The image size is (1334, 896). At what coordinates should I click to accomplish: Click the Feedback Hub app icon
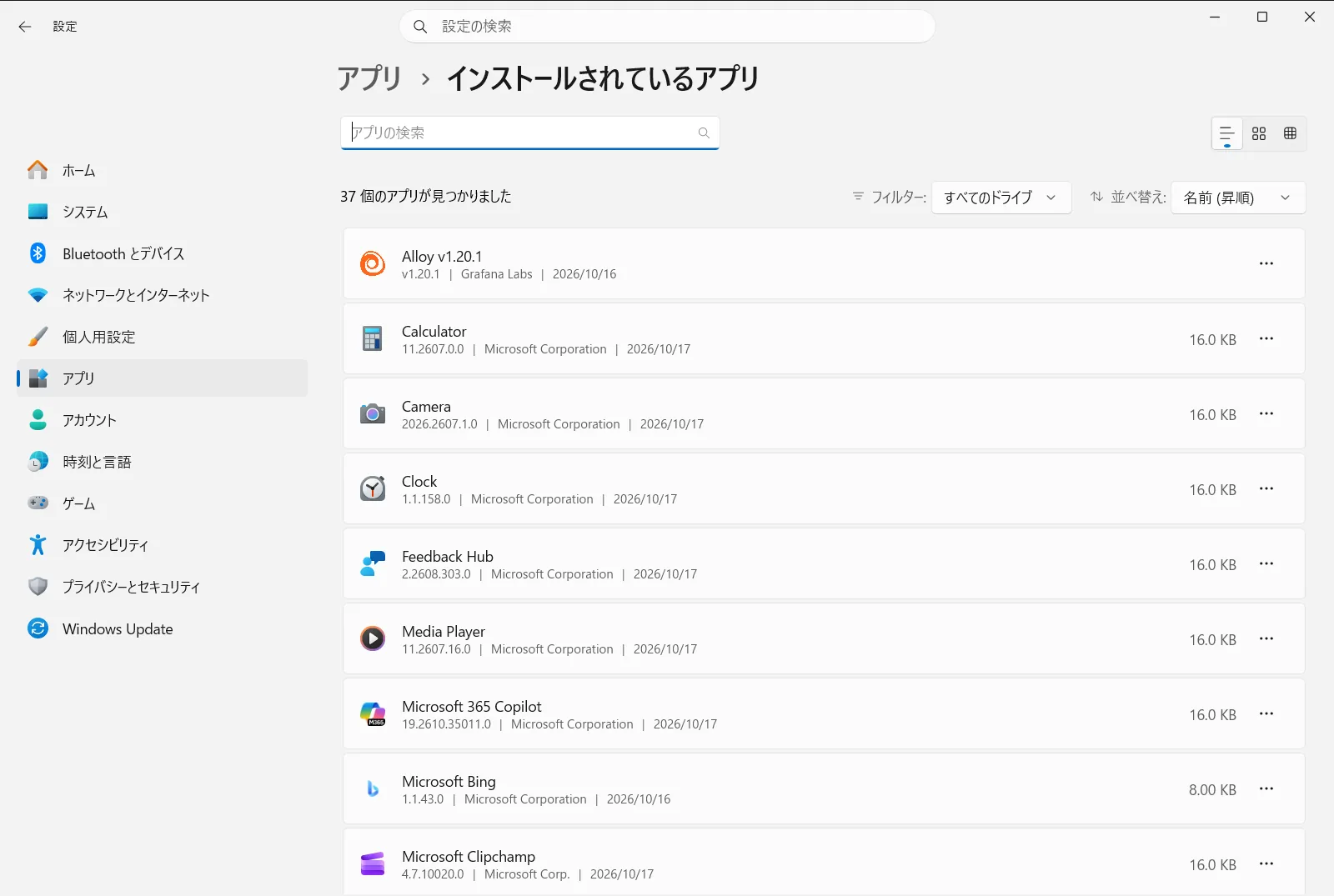click(373, 563)
